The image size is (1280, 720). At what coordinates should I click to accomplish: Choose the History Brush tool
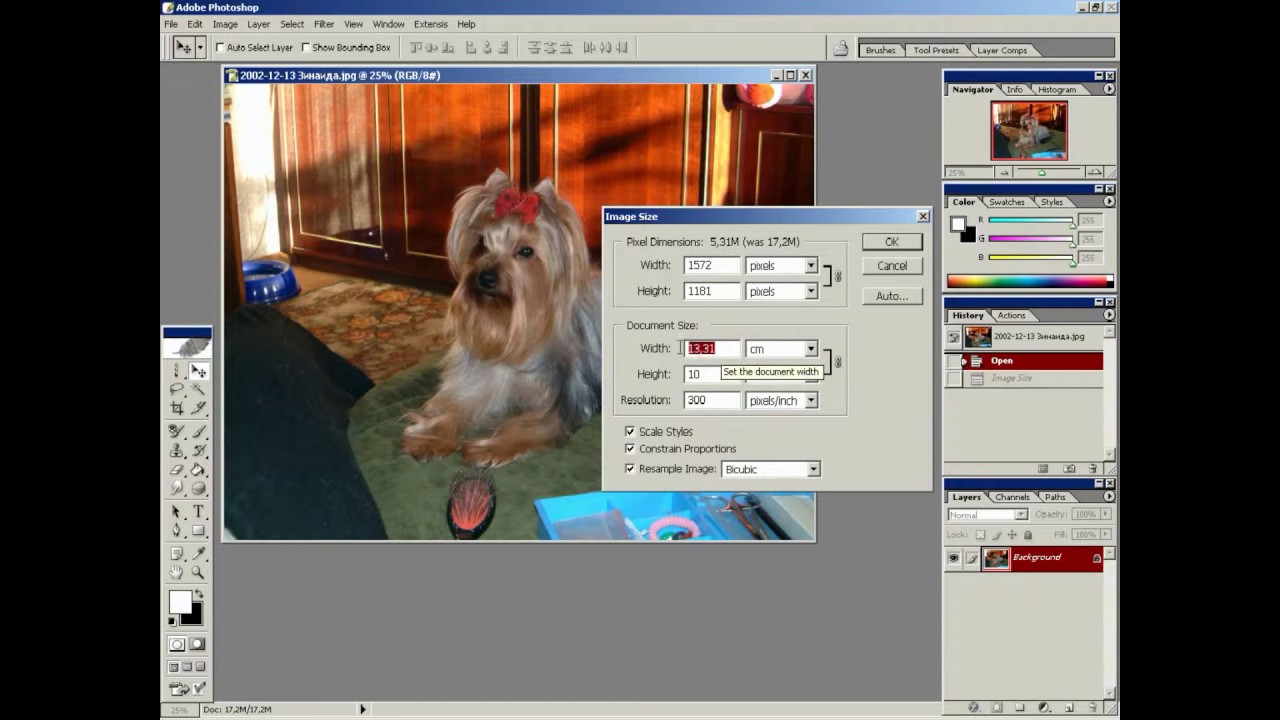198,451
